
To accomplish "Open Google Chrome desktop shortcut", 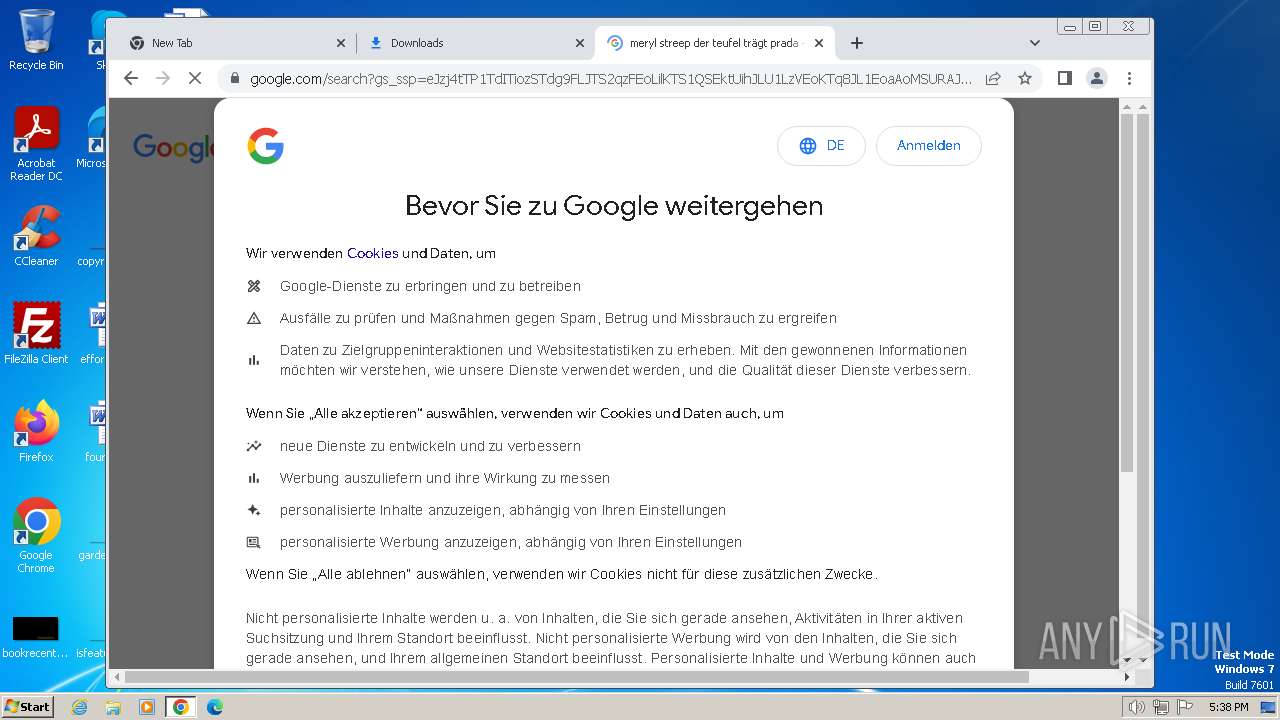I will (36, 536).
